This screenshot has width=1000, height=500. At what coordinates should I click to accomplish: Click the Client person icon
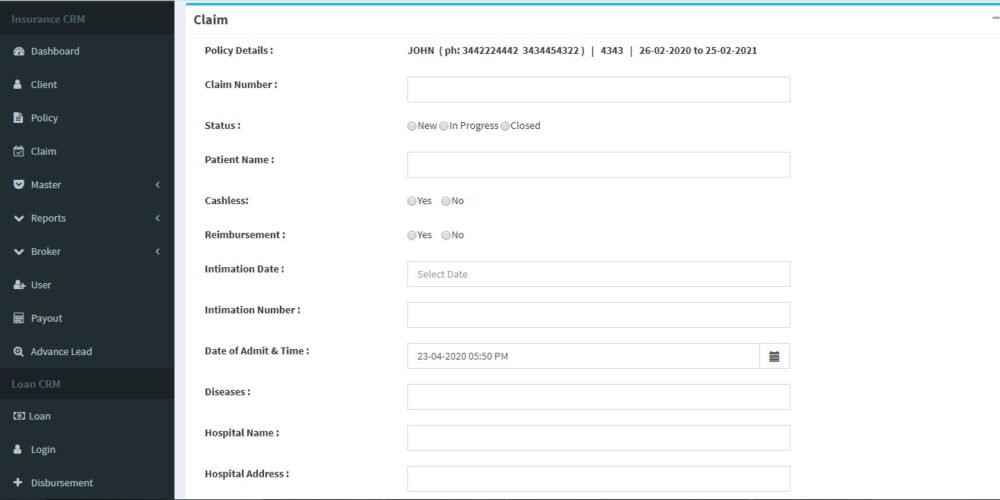(18, 85)
